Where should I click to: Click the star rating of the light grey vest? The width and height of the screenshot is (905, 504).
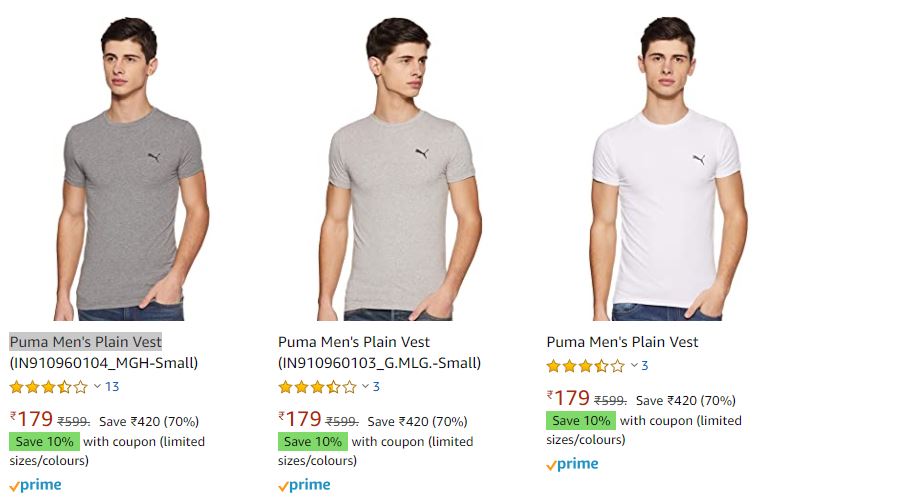click(x=317, y=387)
